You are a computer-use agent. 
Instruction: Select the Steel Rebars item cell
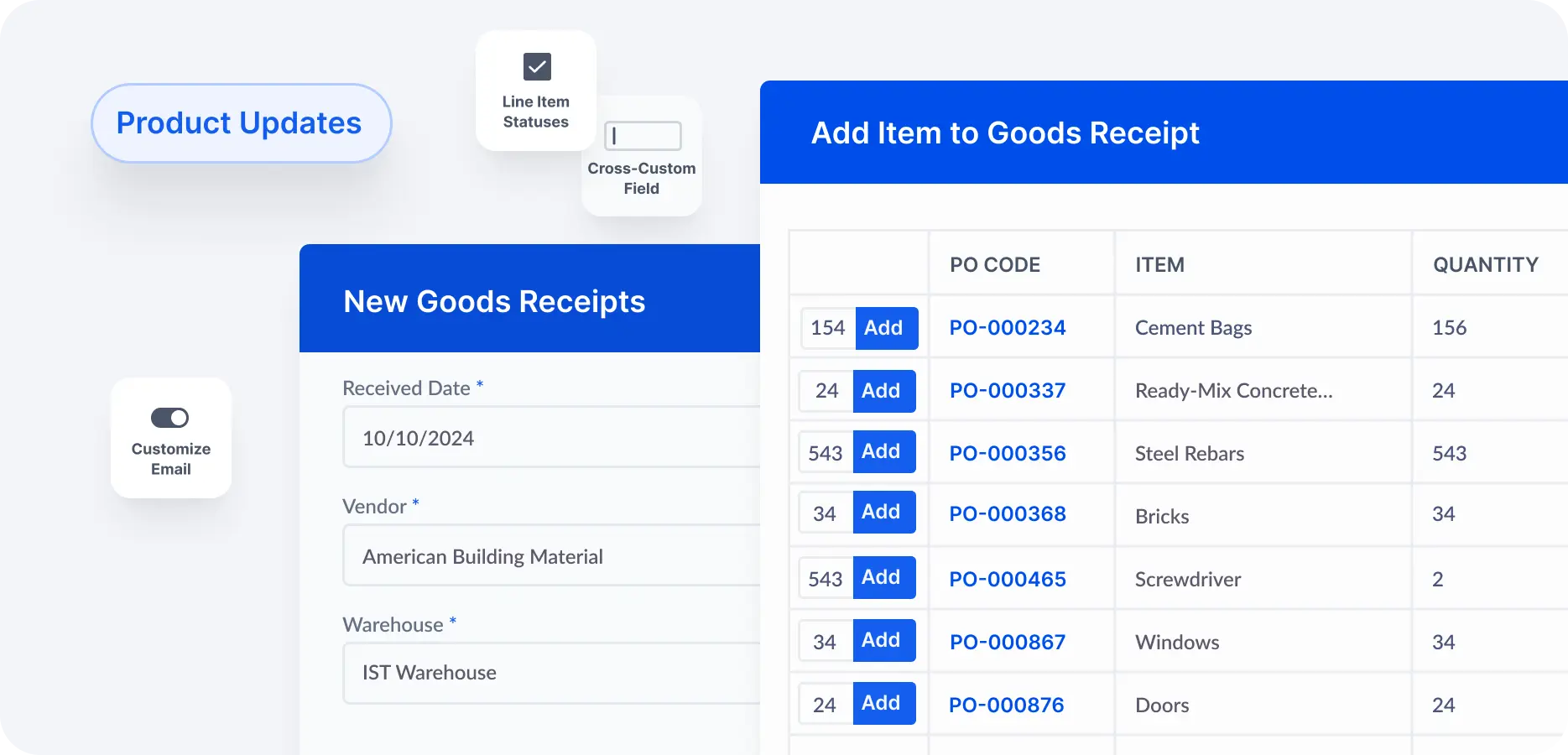pyautogui.click(x=1263, y=454)
